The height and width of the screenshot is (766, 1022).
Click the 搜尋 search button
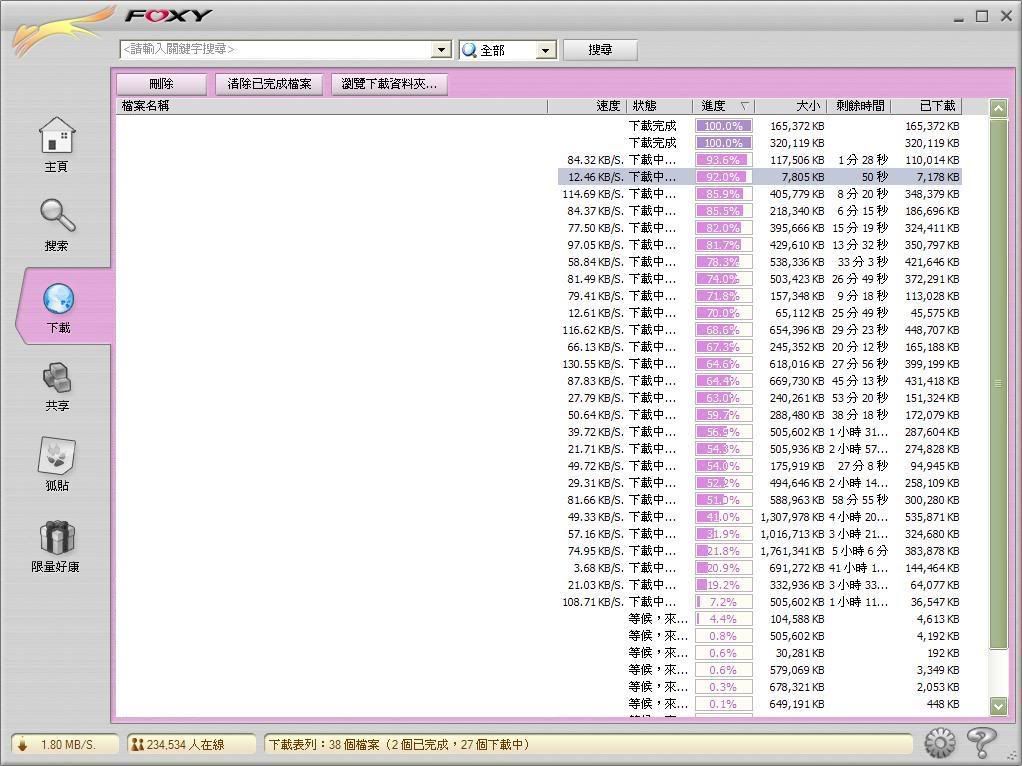coord(600,50)
